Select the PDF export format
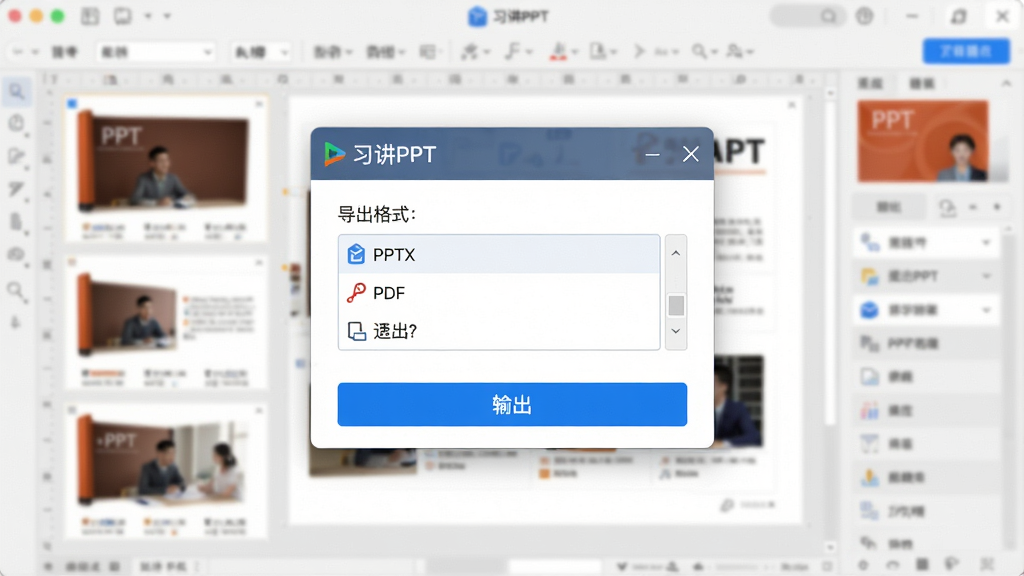The width and height of the screenshot is (1024, 576). pos(499,293)
